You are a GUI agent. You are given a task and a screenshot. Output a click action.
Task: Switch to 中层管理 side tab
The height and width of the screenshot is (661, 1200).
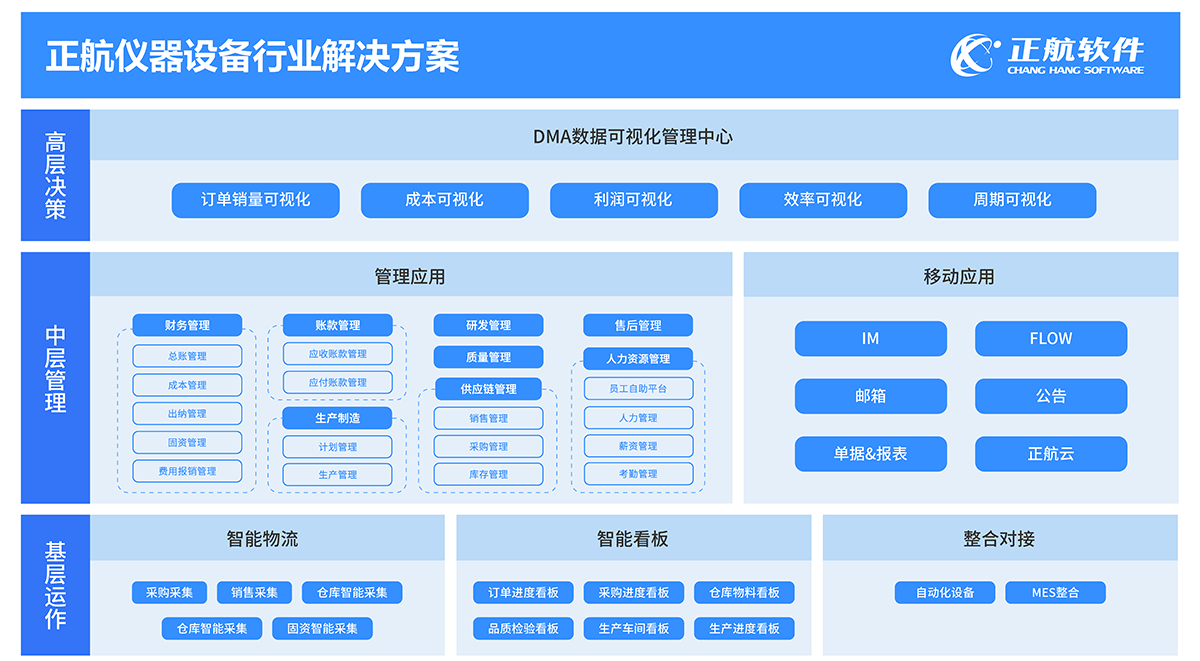(x=55, y=378)
